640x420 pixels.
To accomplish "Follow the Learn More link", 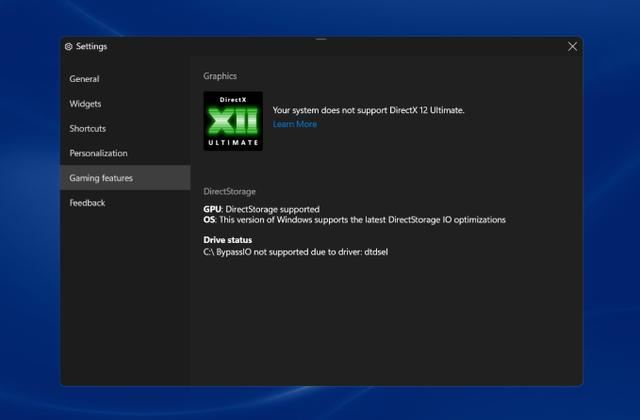I will click(294, 124).
